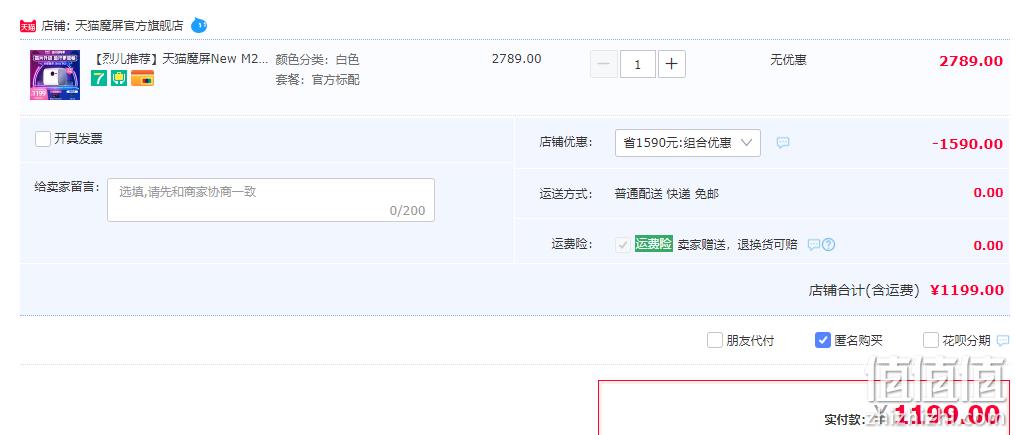Click the 0.00 shipping fee value
Viewport: 1015px width, 435px height.
click(x=988, y=193)
